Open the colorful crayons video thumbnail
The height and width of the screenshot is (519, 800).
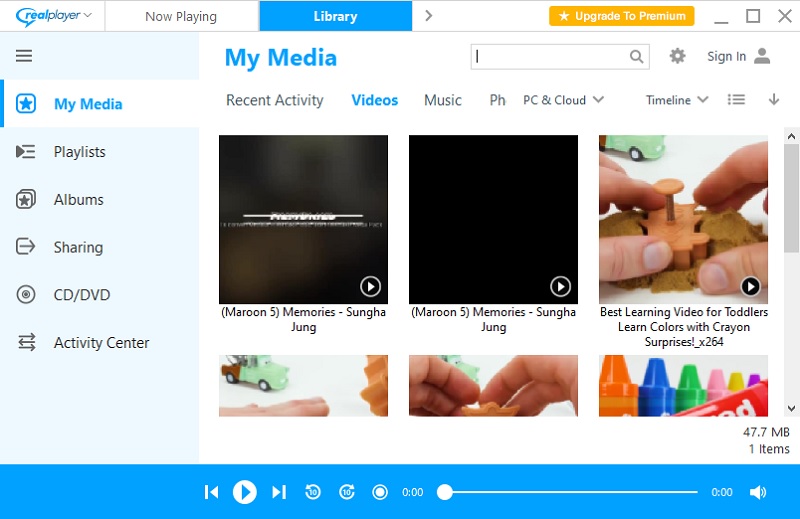[683, 386]
